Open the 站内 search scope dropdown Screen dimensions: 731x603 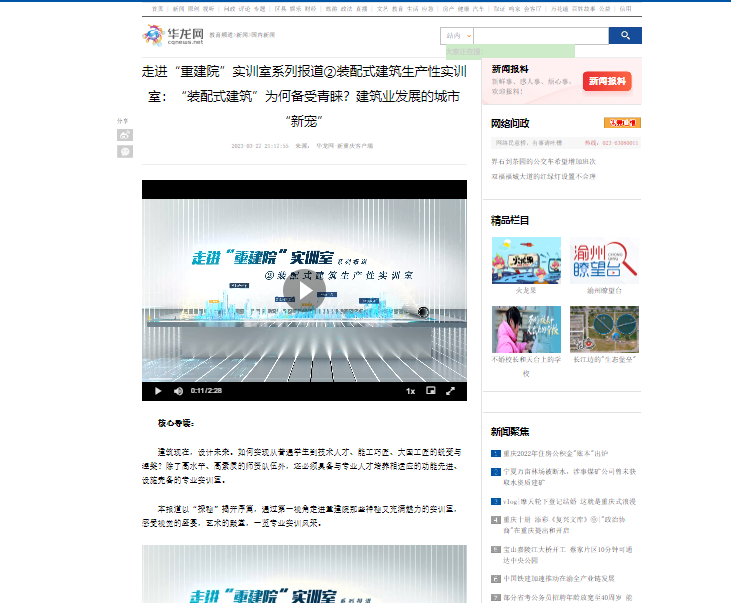click(x=456, y=36)
